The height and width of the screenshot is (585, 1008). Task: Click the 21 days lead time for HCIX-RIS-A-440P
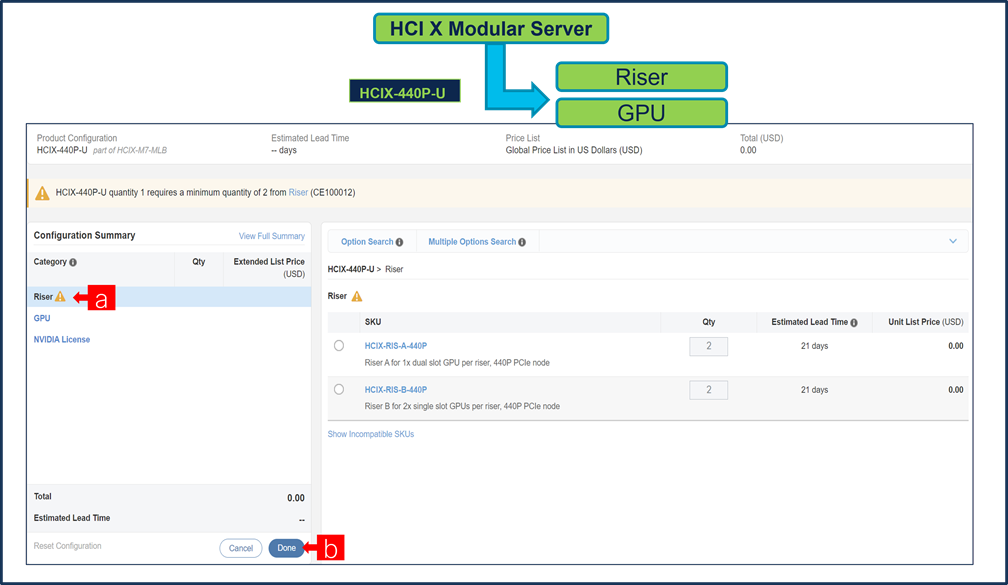point(814,346)
